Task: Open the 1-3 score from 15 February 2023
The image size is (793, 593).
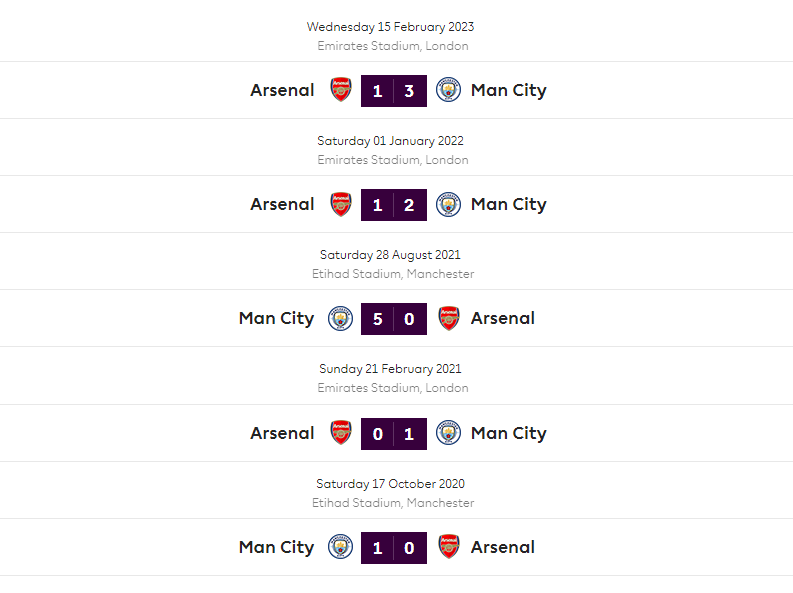Action: pyautogui.click(x=394, y=91)
